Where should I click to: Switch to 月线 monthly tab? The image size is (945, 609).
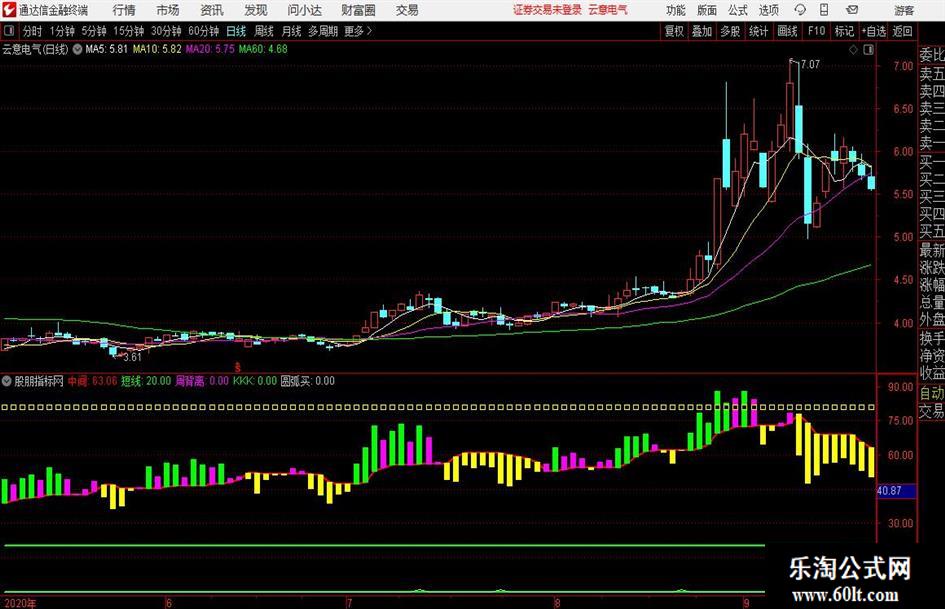[x=292, y=31]
